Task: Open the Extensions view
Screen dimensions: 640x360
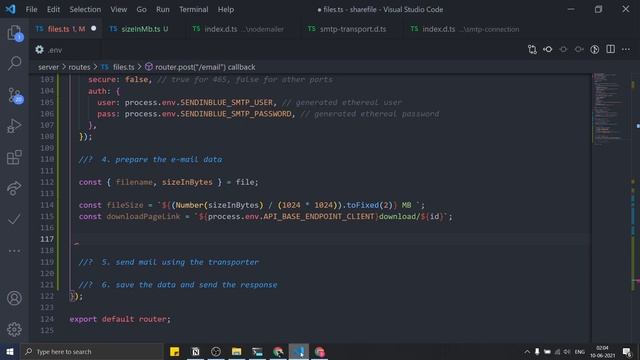Action: tap(14, 157)
